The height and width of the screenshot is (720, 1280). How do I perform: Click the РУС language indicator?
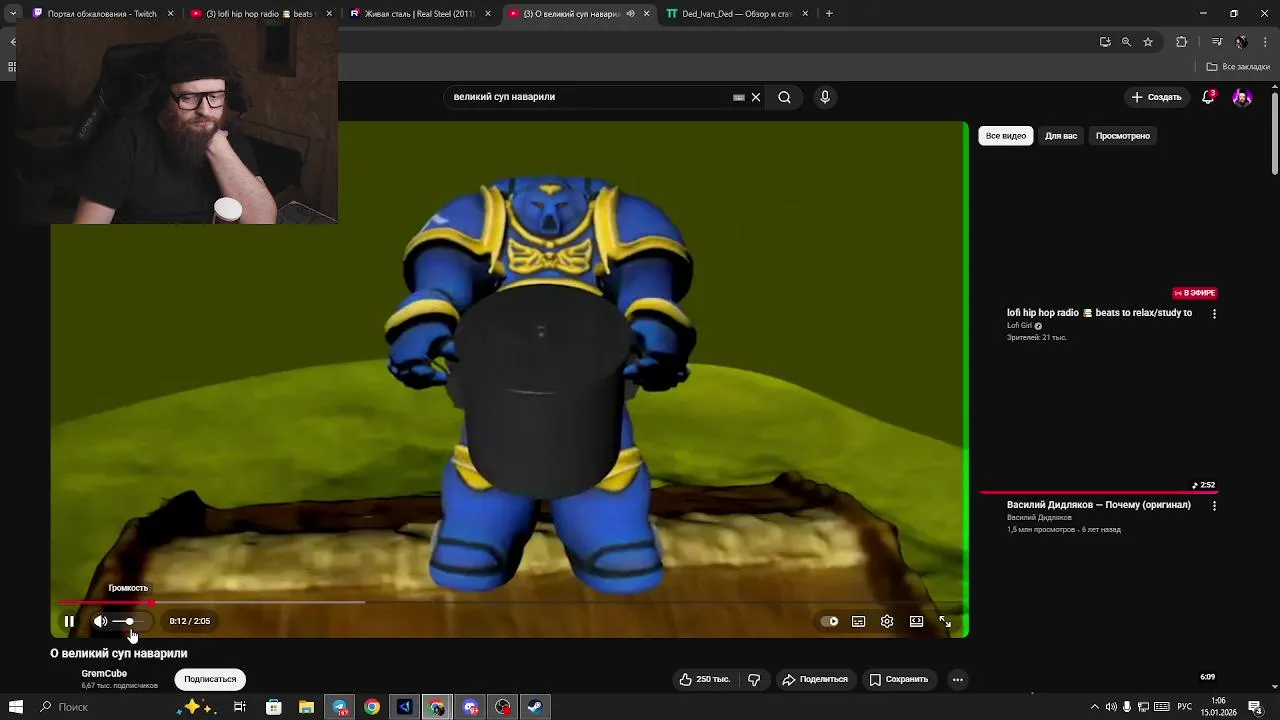click(1185, 707)
